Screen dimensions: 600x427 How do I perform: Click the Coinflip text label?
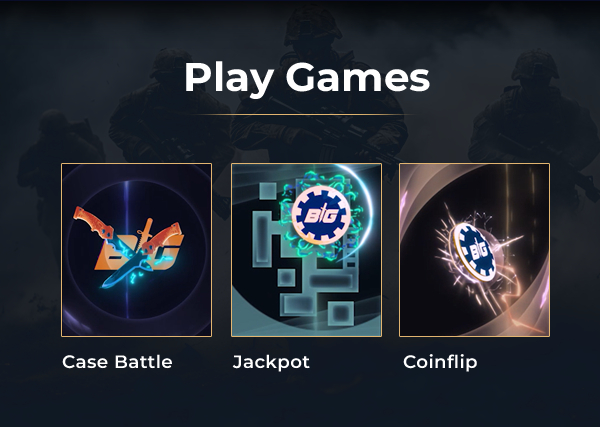point(440,362)
